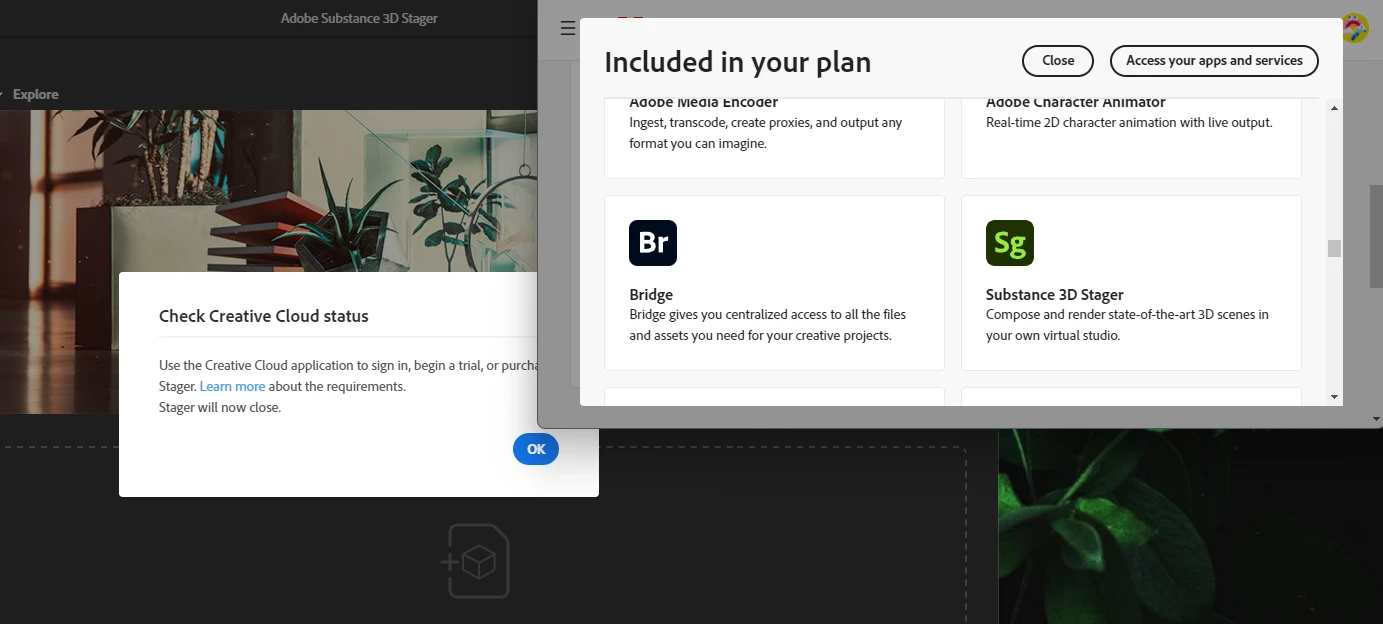
Task: Open the hamburger menu behind the plan dialog
Action: pos(568,28)
